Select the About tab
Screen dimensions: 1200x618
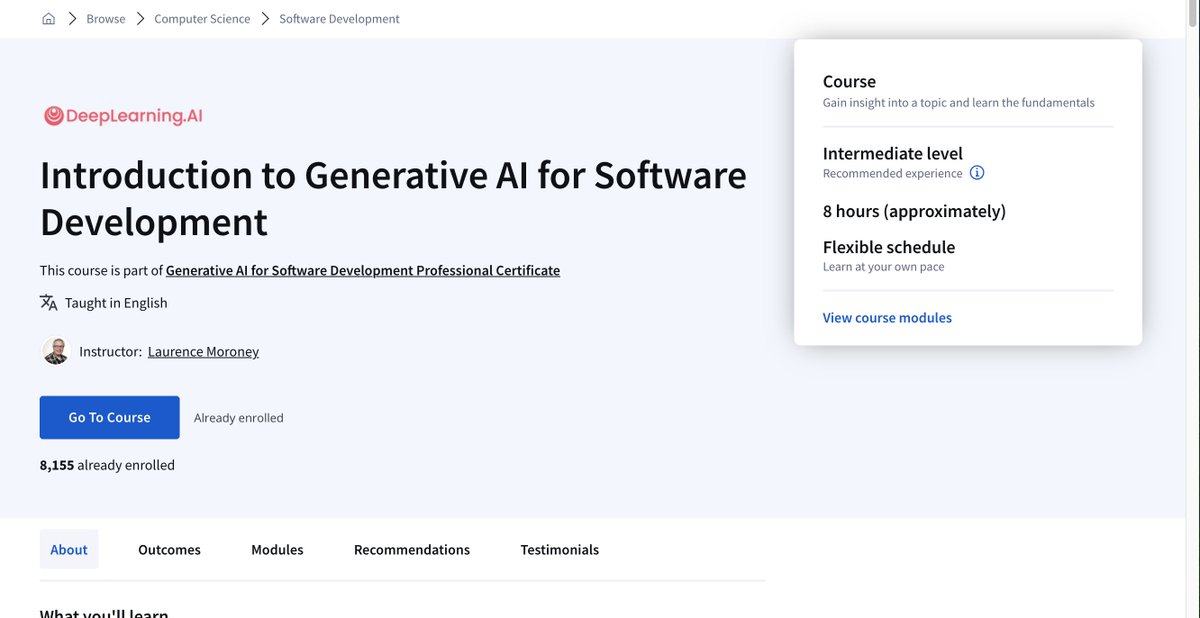pyautogui.click(x=69, y=549)
